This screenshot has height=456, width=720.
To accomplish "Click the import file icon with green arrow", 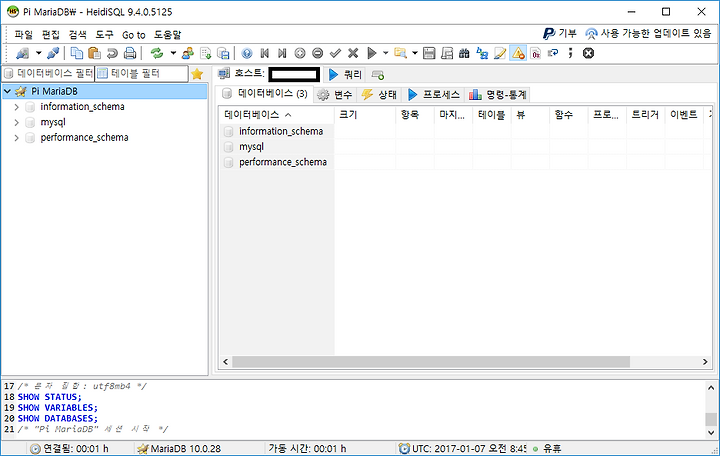I will click(206, 53).
